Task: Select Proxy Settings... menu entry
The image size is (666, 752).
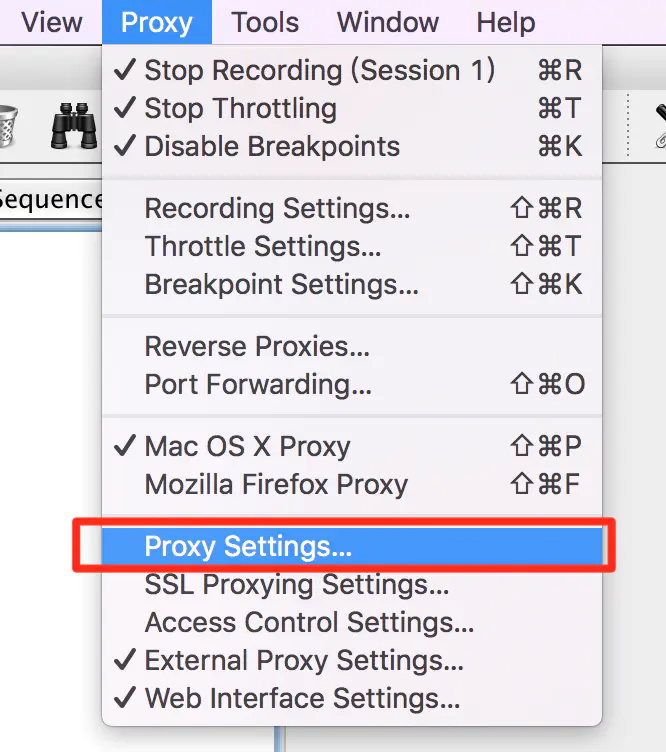Action: pyautogui.click(x=352, y=546)
